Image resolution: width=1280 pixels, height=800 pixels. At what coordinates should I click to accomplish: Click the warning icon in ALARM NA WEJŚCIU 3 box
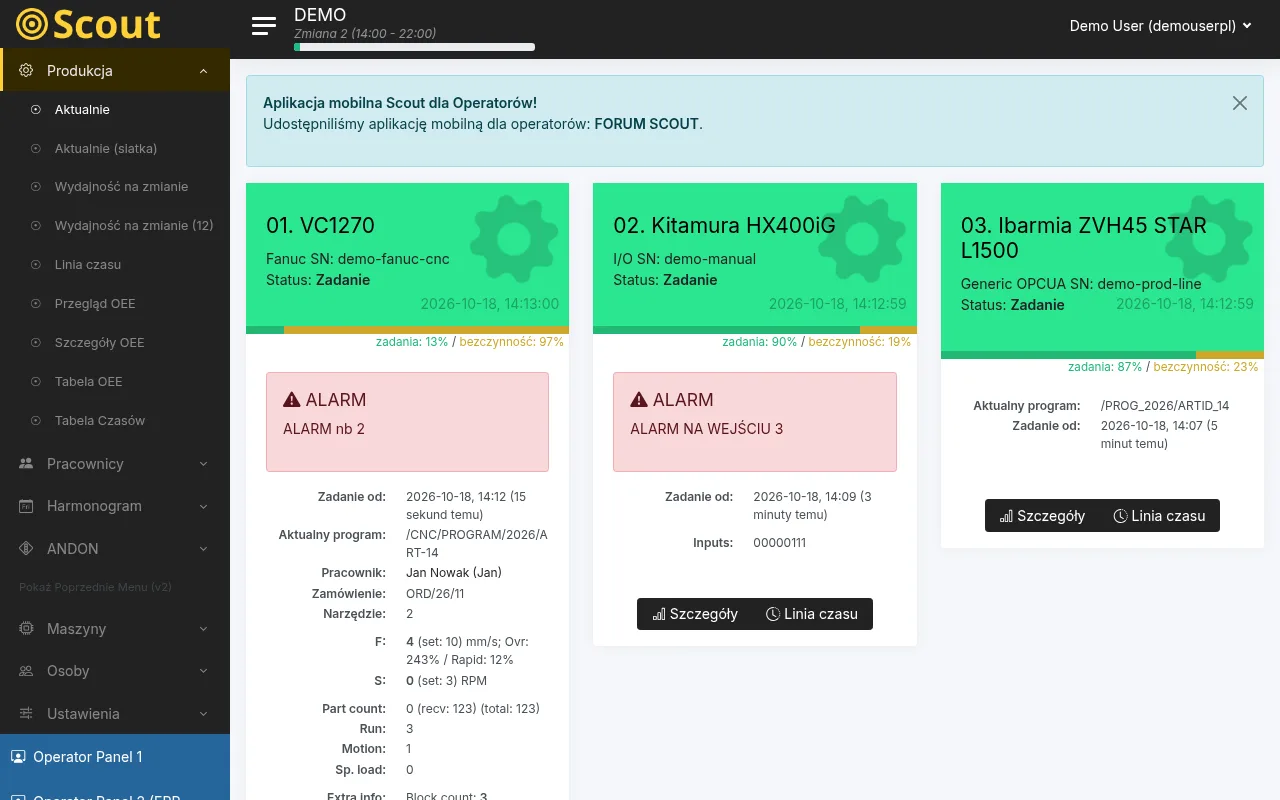[x=639, y=400]
